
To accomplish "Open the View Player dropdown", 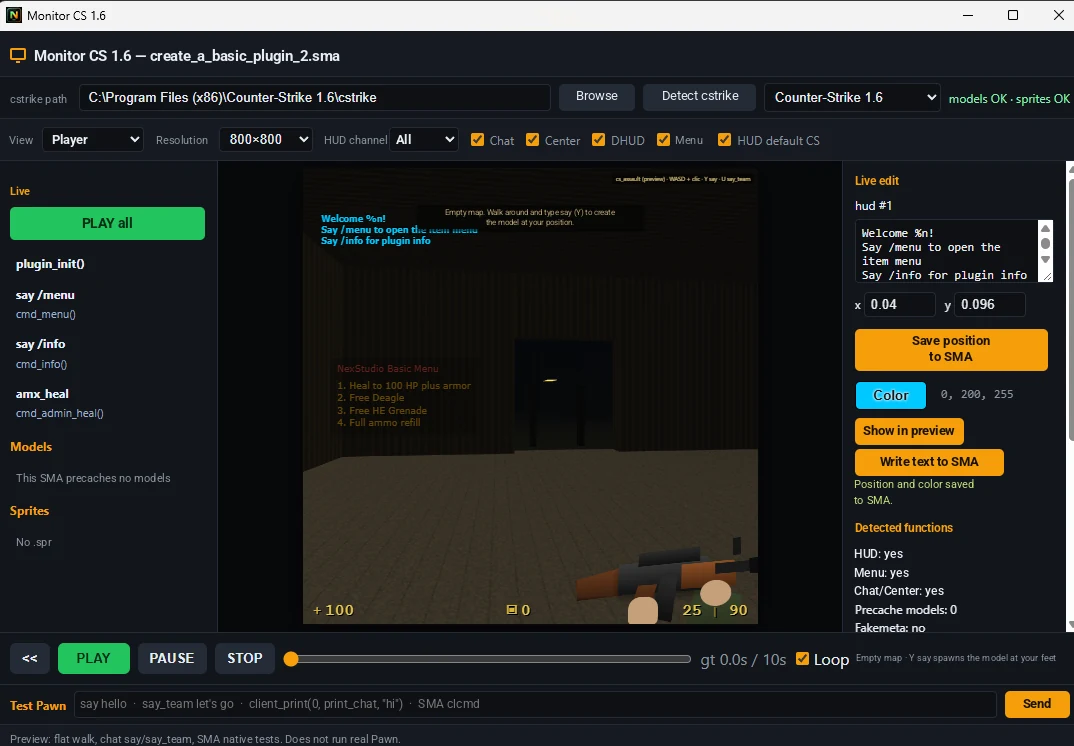I will tap(93, 140).
